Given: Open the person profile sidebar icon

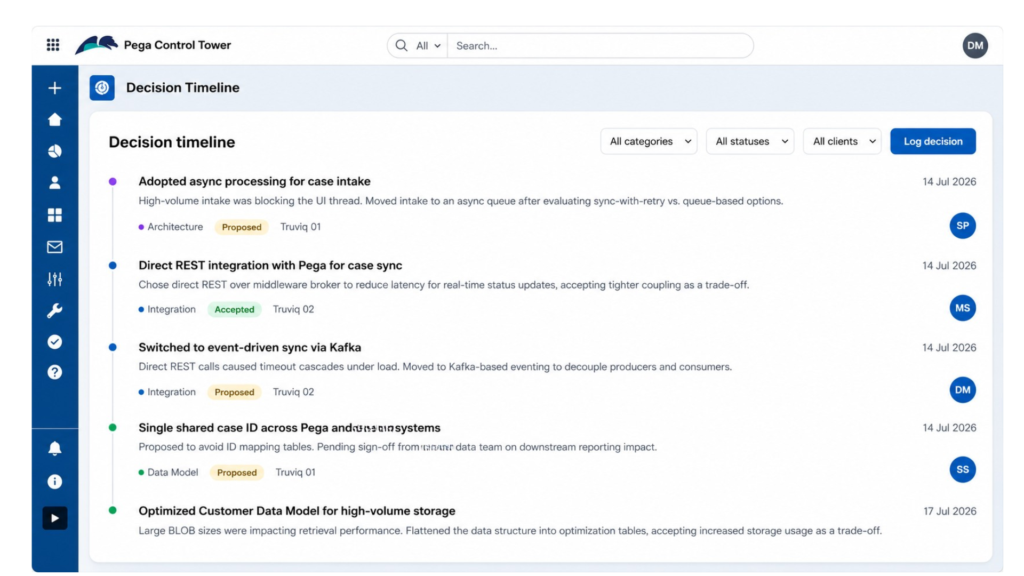Looking at the screenshot, I should [x=55, y=183].
